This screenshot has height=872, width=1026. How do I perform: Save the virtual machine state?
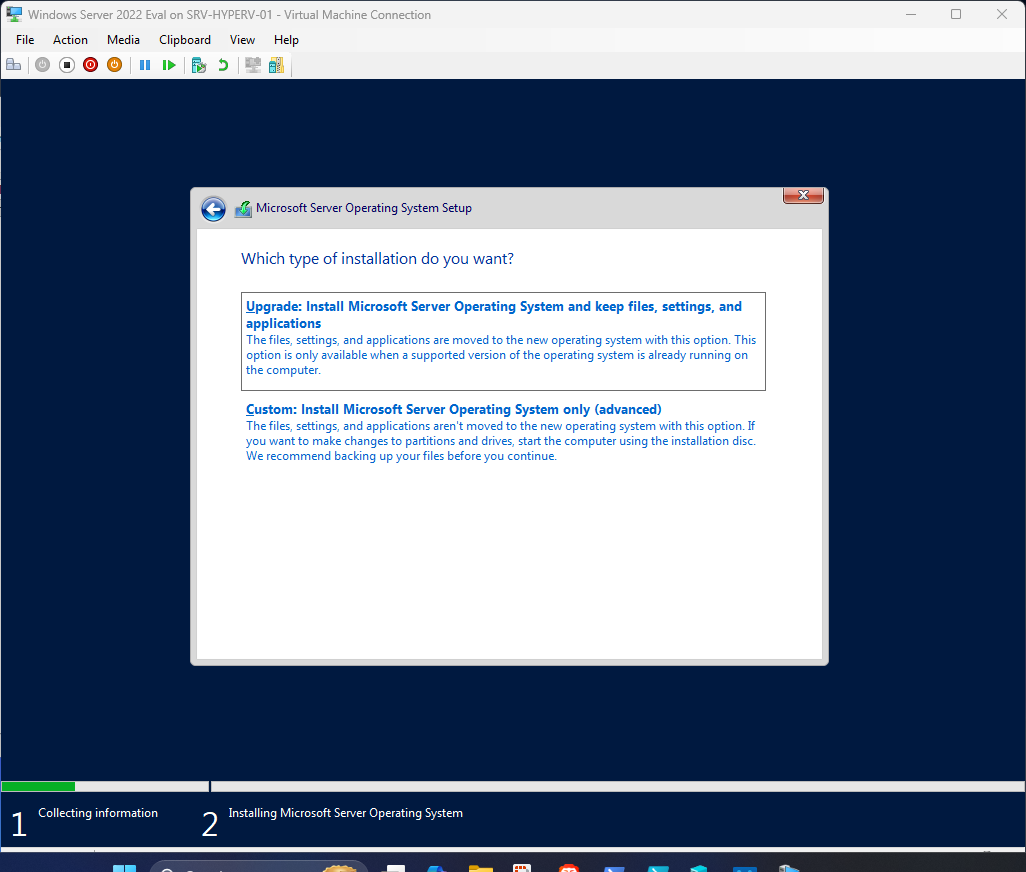click(114, 64)
